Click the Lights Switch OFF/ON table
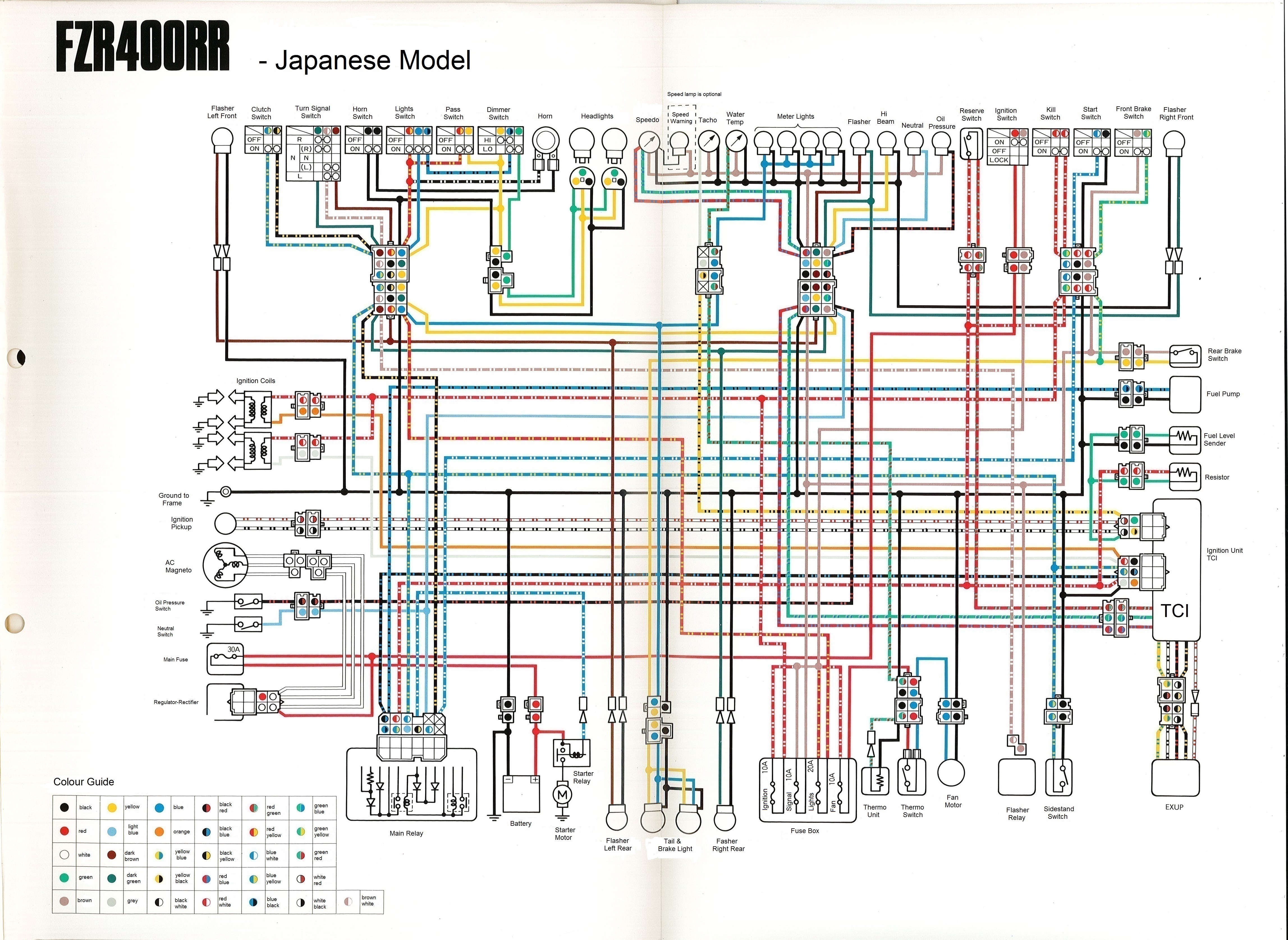The image size is (1288, 940). coord(409,139)
